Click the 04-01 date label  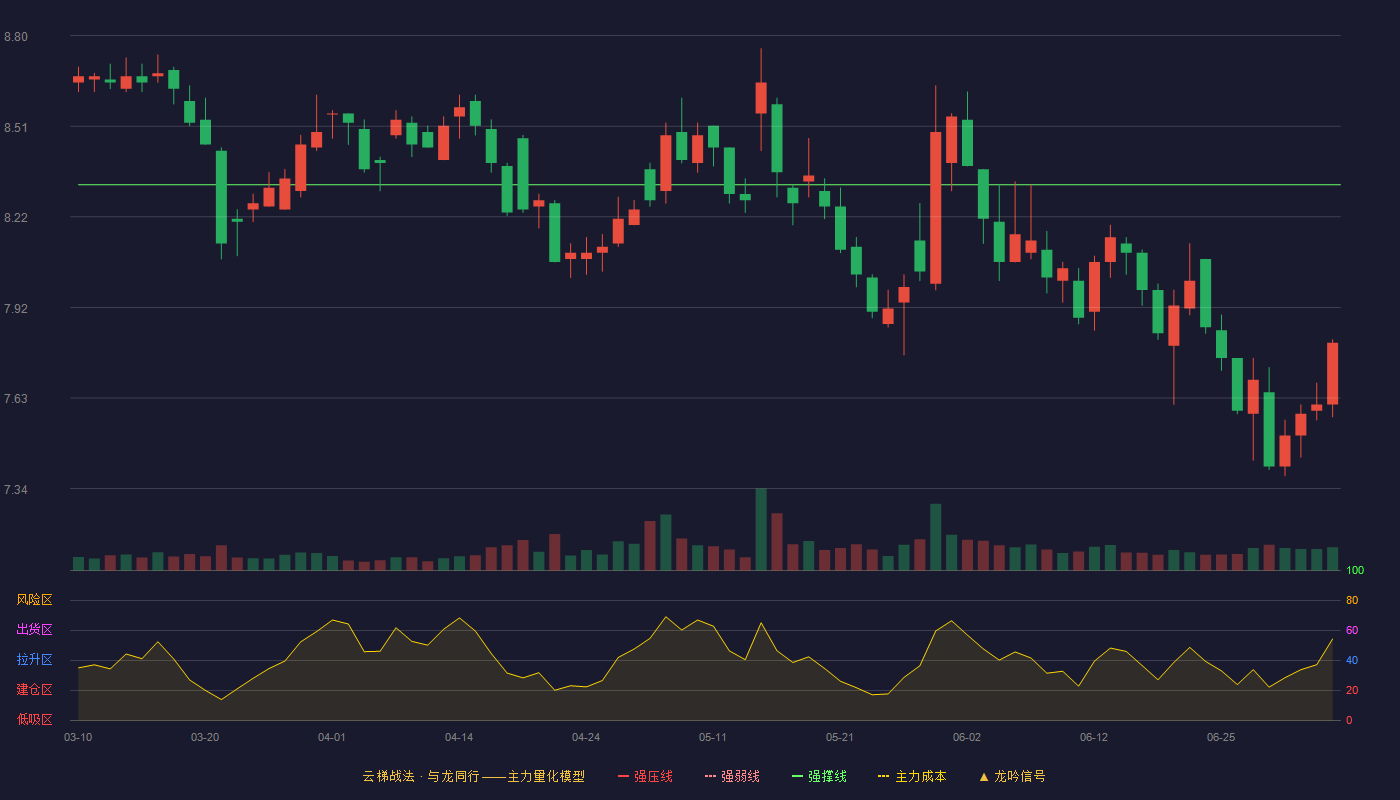click(332, 737)
